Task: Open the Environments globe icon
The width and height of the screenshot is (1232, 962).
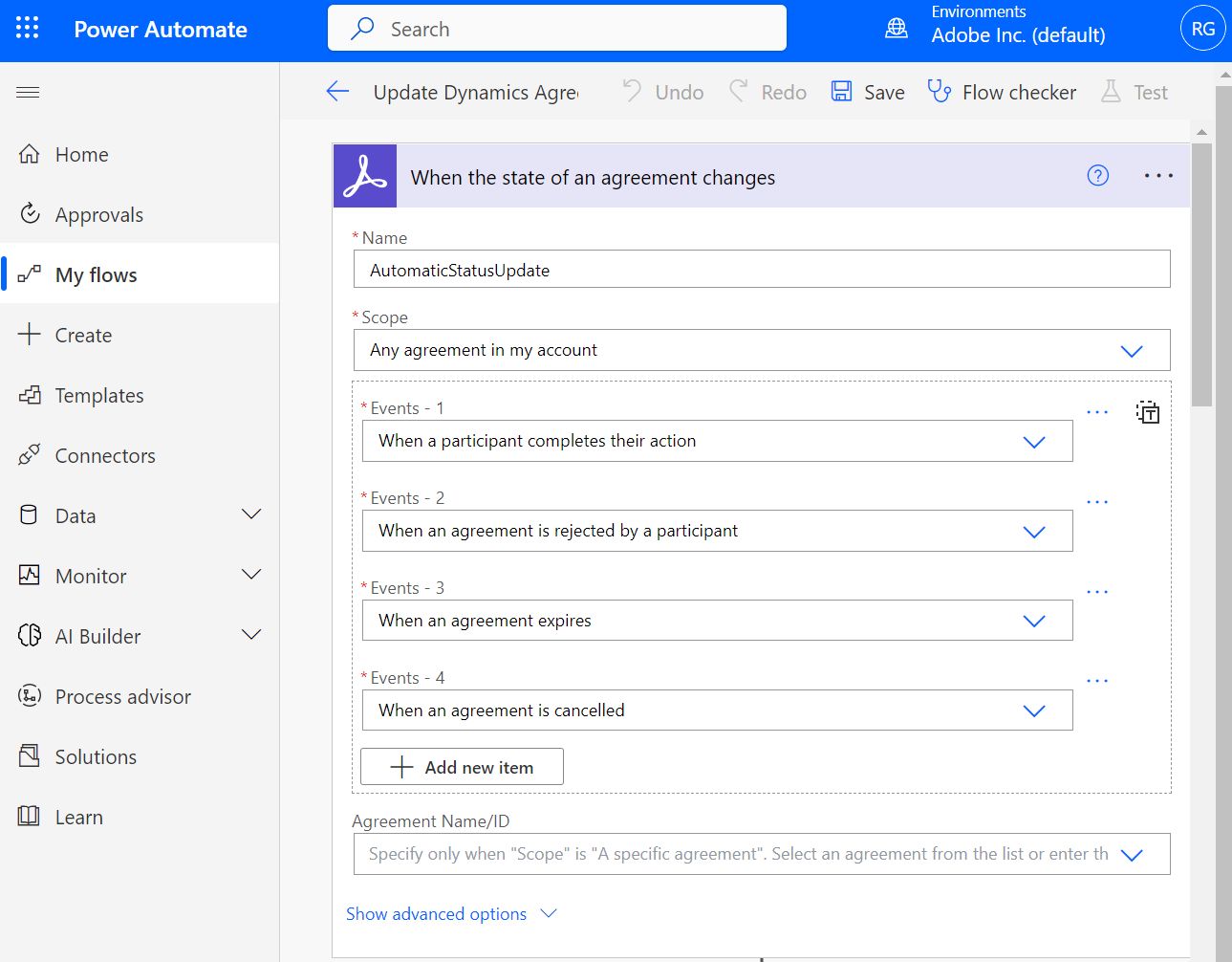Action: click(x=897, y=29)
